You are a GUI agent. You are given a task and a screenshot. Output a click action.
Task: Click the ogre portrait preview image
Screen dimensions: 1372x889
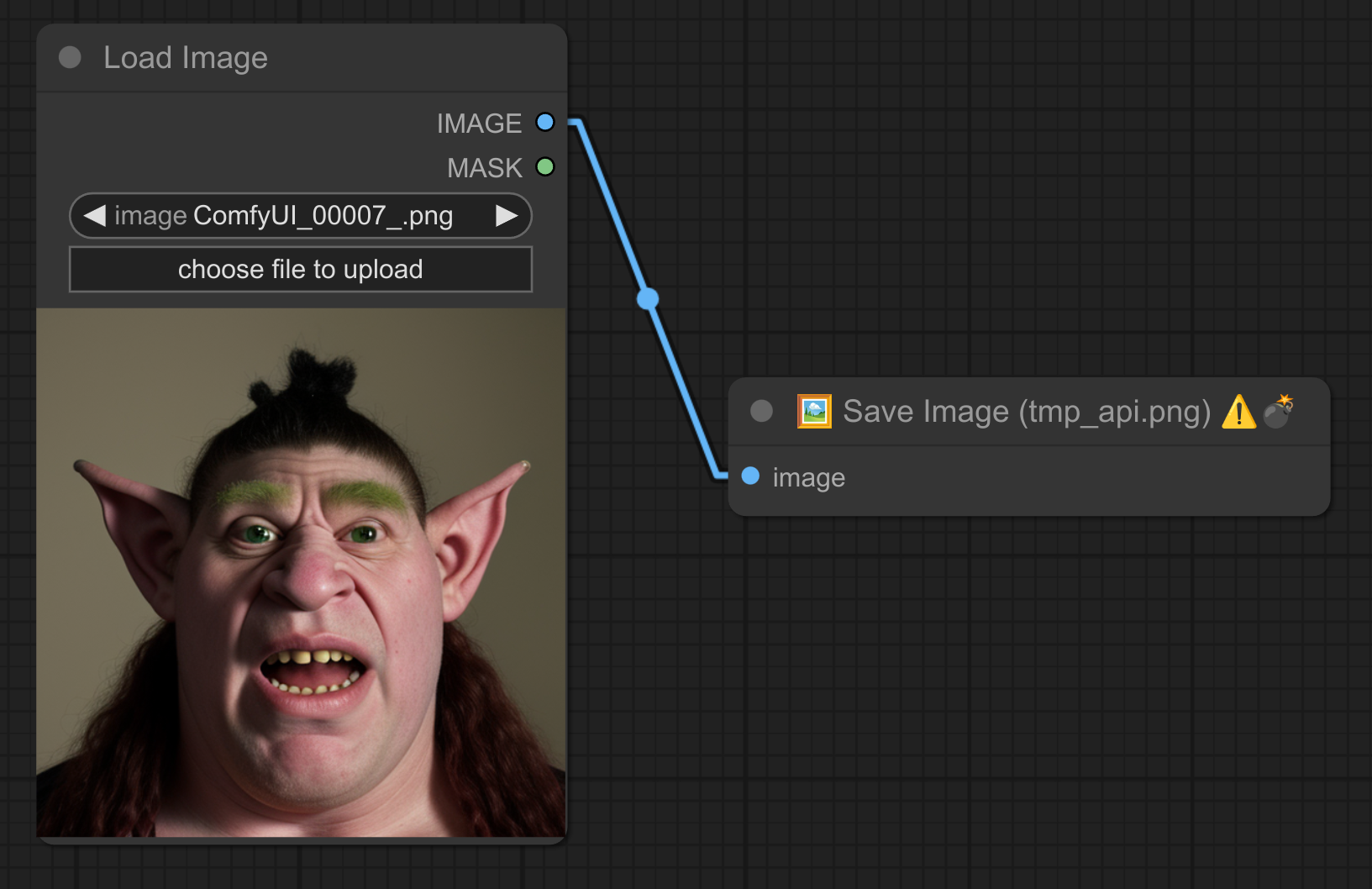[301, 572]
